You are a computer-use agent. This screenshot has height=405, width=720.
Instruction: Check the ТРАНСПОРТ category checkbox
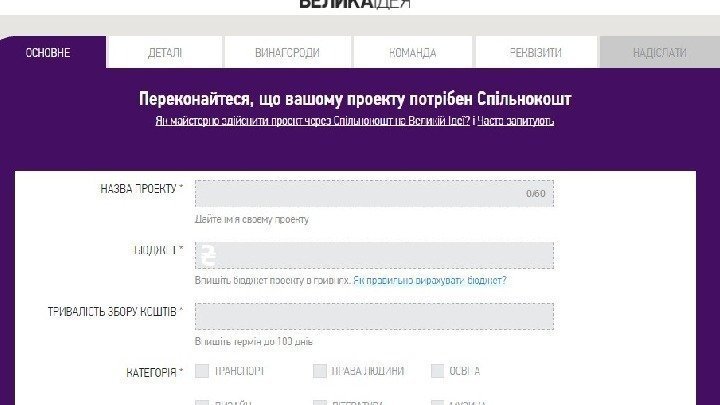(202, 371)
